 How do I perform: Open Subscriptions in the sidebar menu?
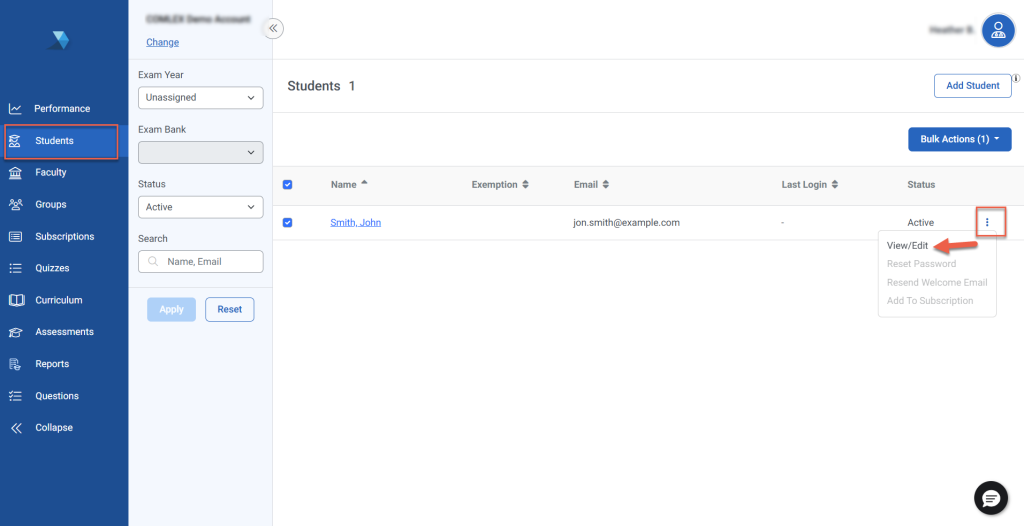tap(64, 237)
